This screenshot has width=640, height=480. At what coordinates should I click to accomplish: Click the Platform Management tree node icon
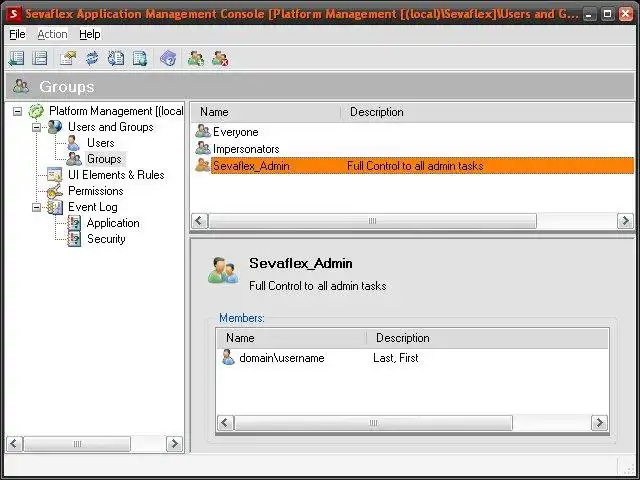click(x=36, y=111)
